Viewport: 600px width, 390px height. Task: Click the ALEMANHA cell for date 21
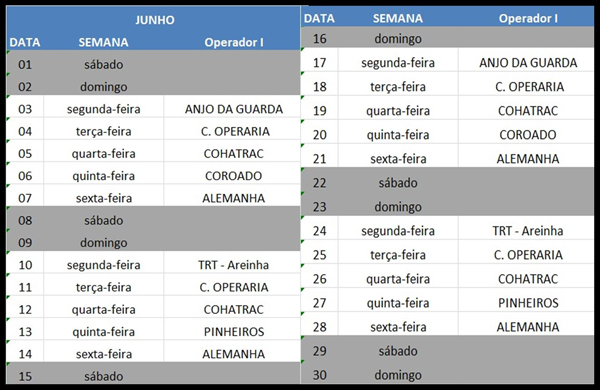(527, 158)
